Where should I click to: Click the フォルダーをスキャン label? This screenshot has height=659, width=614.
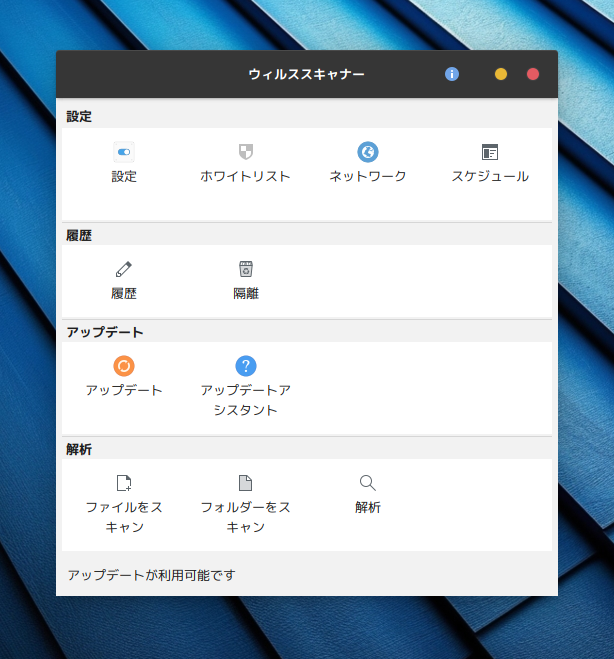pyautogui.click(x=246, y=517)
